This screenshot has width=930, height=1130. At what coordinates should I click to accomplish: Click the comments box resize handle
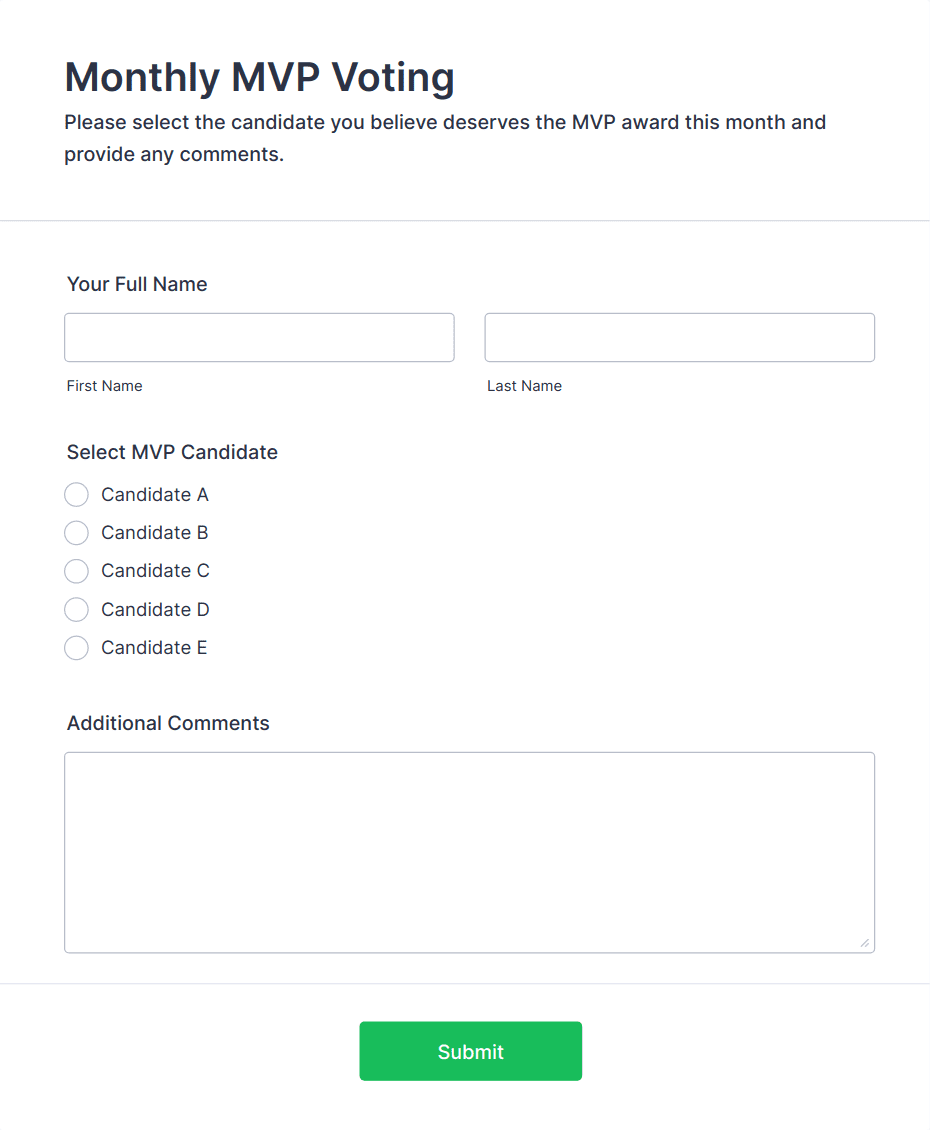[864, 943]
